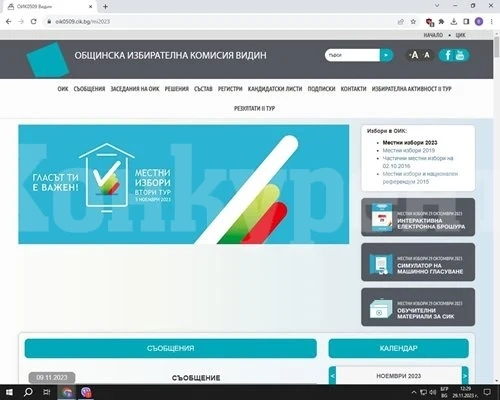Viewport: 500px width, 400px height.
Task: Open the РЕШЕНИЯ menu item
Action: click(x=177, y=89)
